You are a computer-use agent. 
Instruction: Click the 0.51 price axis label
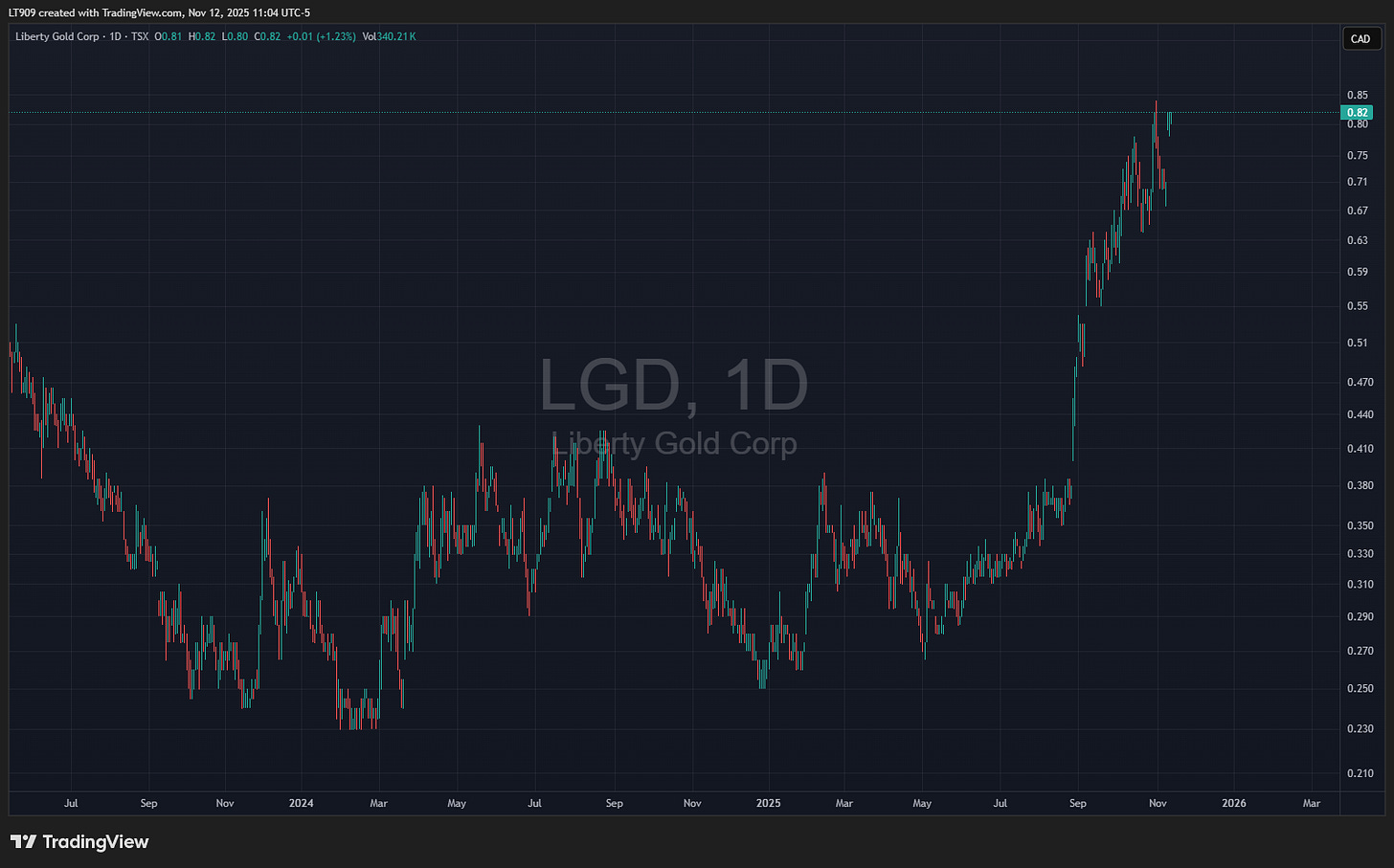(1358, 343)
